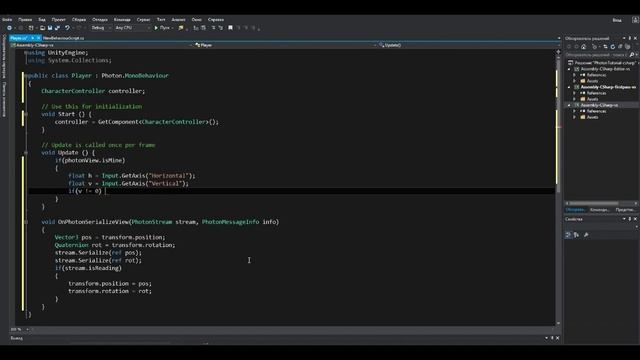Expand Assets under Assembly-CSharp-Editor-vs
Screen dimensions: 640x360
click(x=574, y=81)
